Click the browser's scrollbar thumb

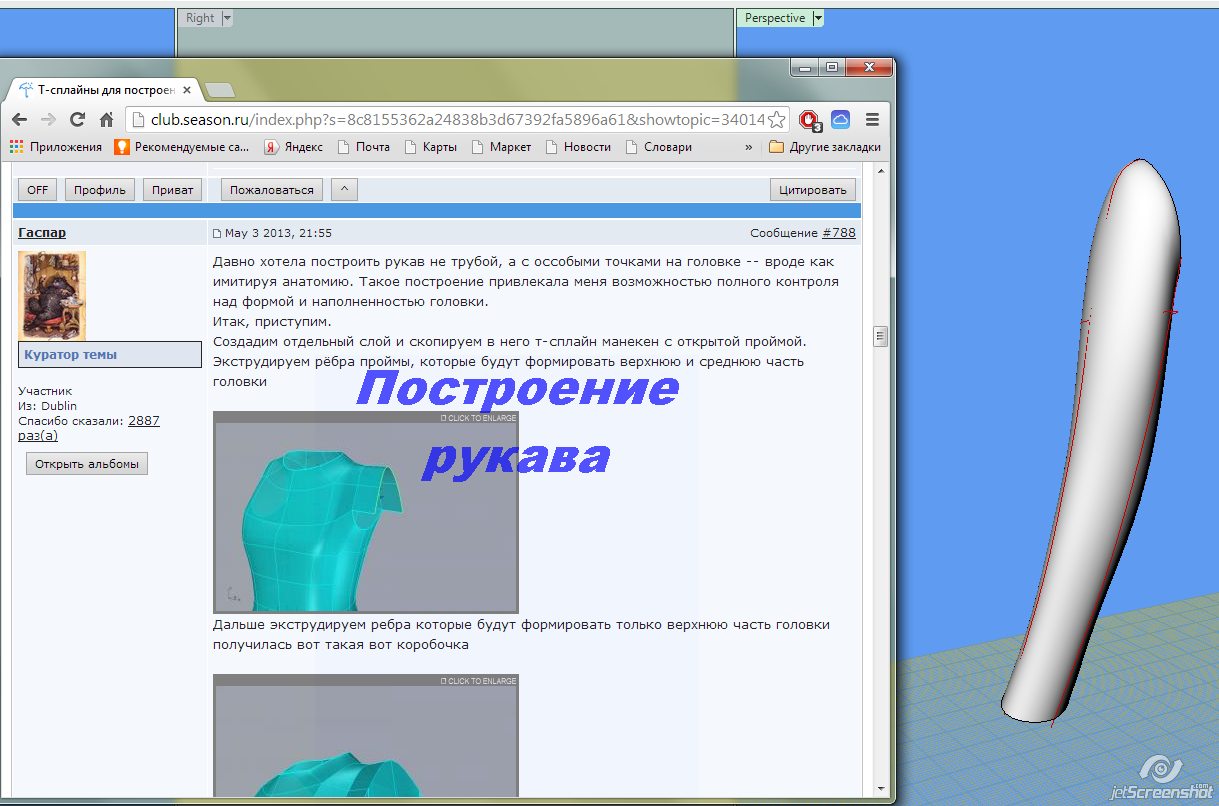[881, 335]
